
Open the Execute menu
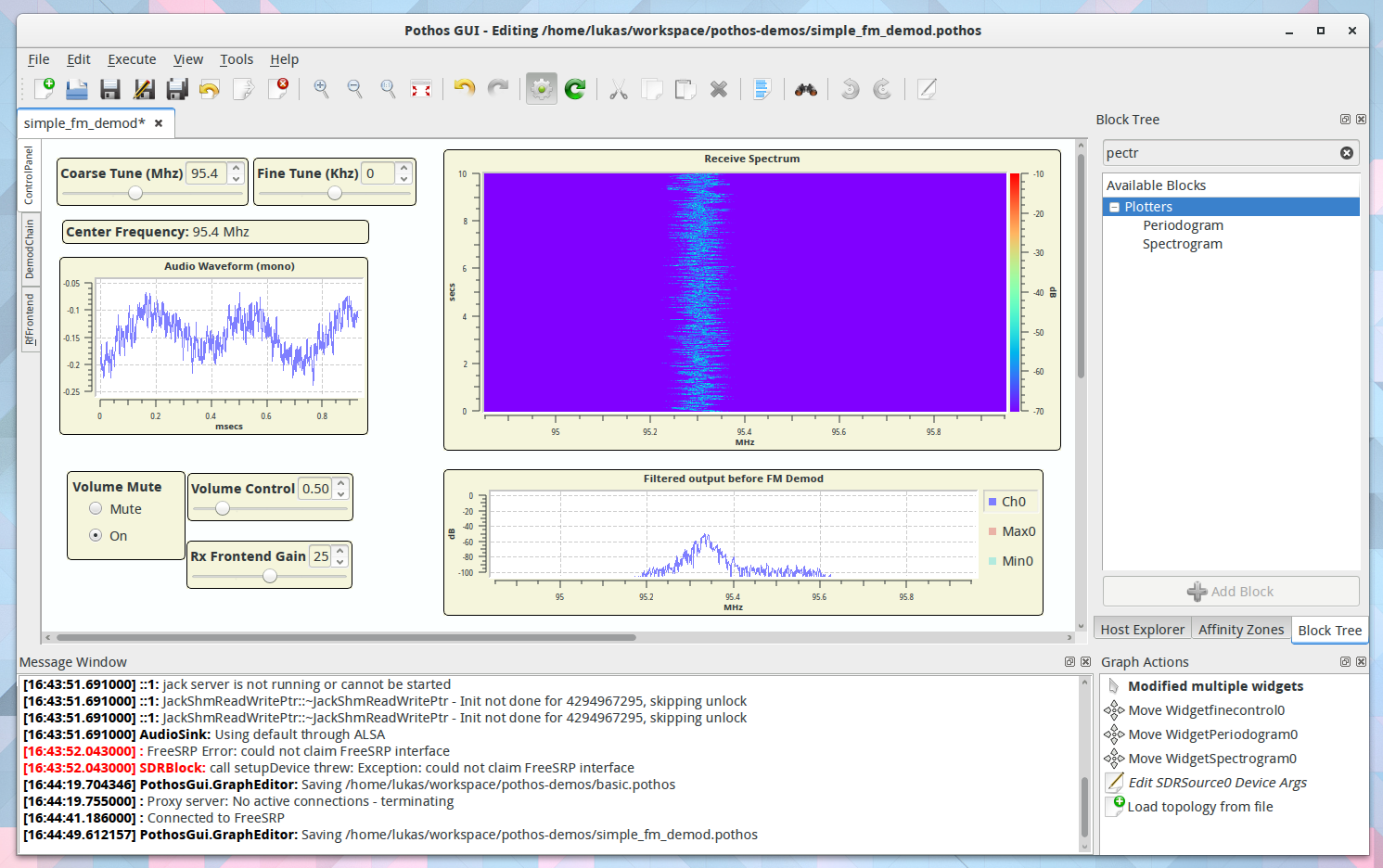(132, 58)
